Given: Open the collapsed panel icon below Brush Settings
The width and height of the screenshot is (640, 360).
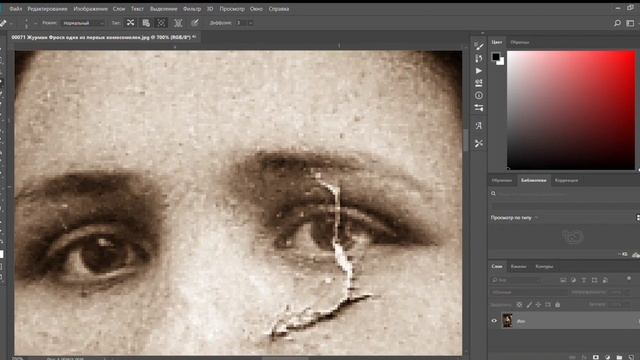Looking at the screenshot, I should point(479,58).
